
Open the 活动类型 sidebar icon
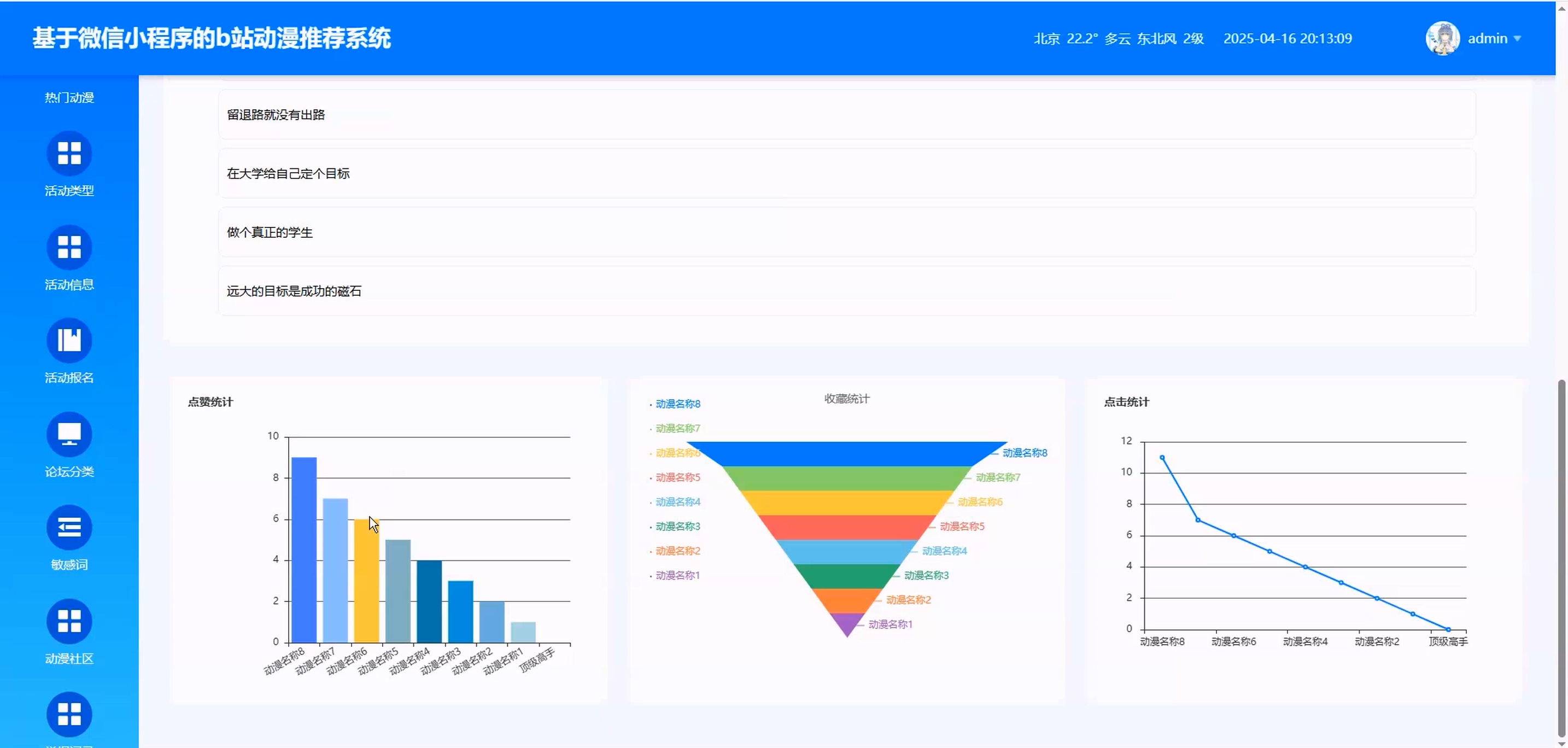[69, 154]
